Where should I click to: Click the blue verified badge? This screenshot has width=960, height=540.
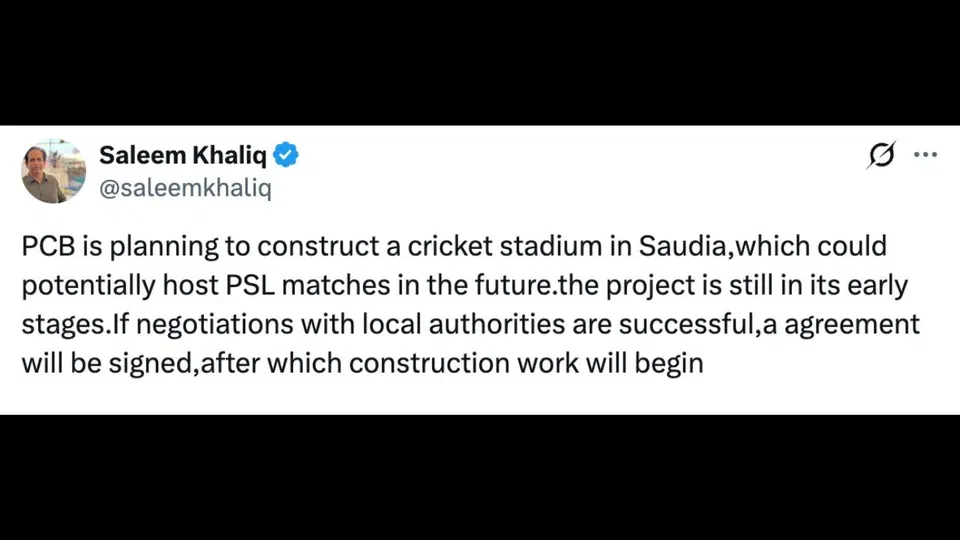[x=286, y=155]
